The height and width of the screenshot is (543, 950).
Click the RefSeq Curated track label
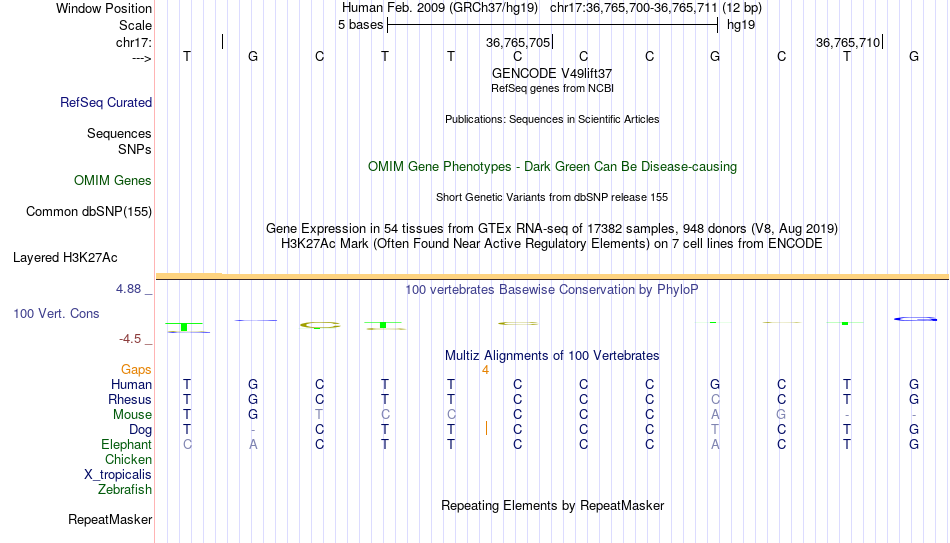click(106, 102)
